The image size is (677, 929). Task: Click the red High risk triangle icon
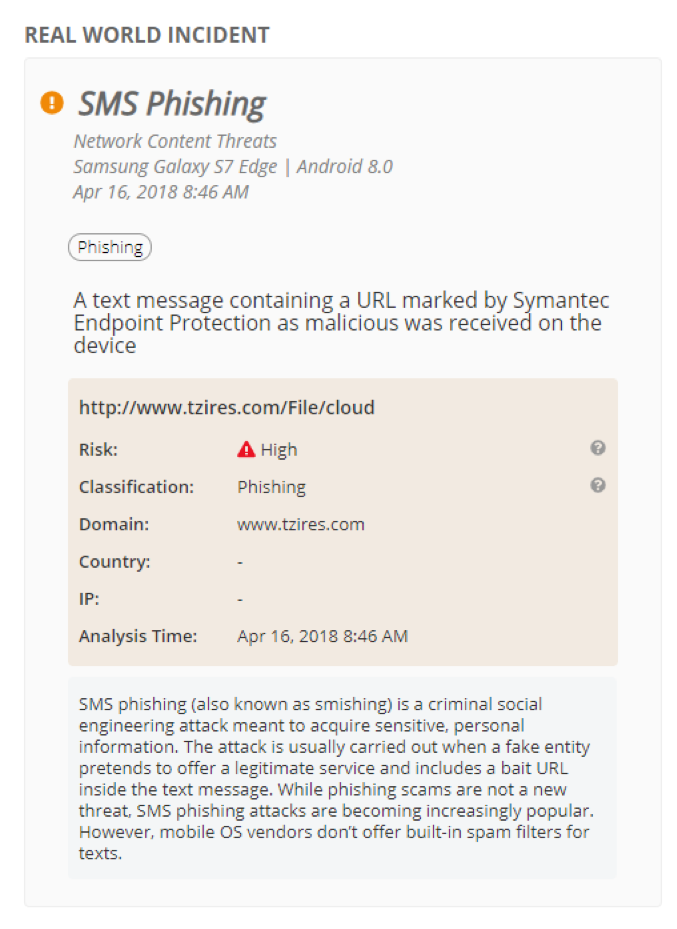pyautogui.click(x=246, y=450)
